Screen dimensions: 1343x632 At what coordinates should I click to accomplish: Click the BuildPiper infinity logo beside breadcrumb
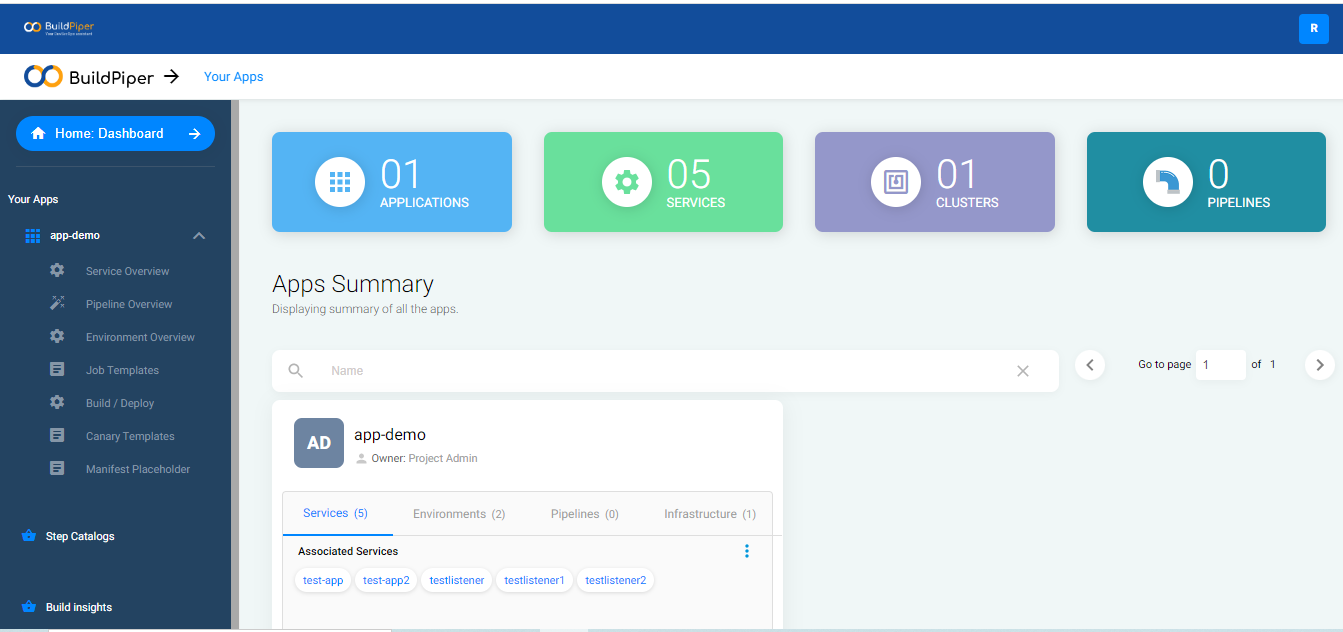43,76
